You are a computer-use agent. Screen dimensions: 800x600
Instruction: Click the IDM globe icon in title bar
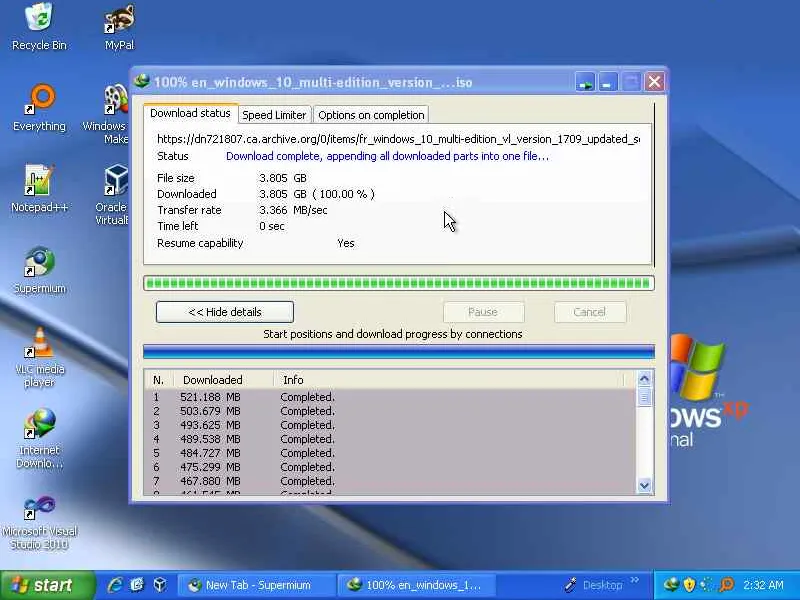pyautogui.click(x=142, y=82)
